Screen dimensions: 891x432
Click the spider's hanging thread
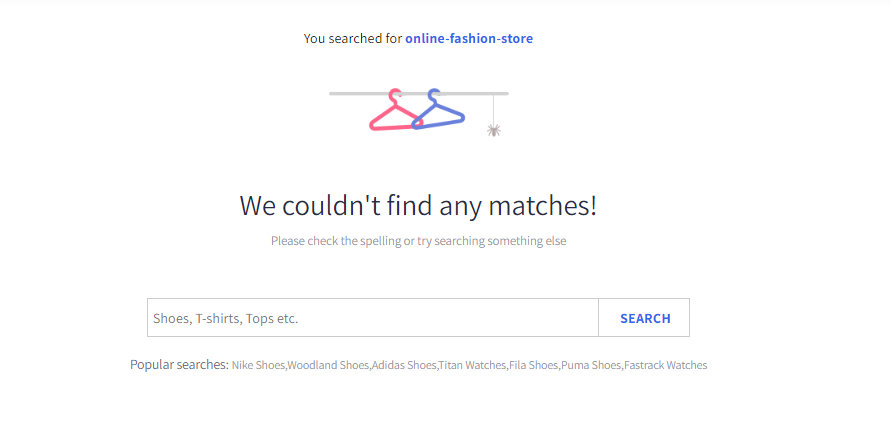coord(493,108)
